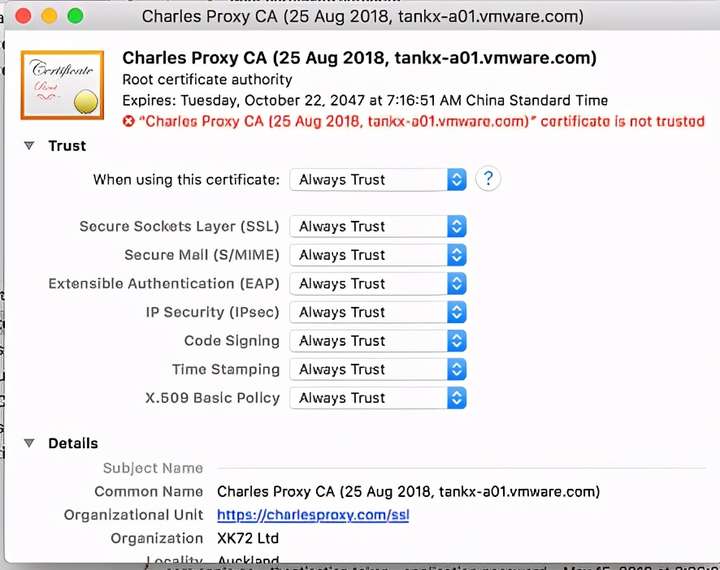
Task: Click the 'X.509 Basic Policy' label
Action: pos(213,398)
